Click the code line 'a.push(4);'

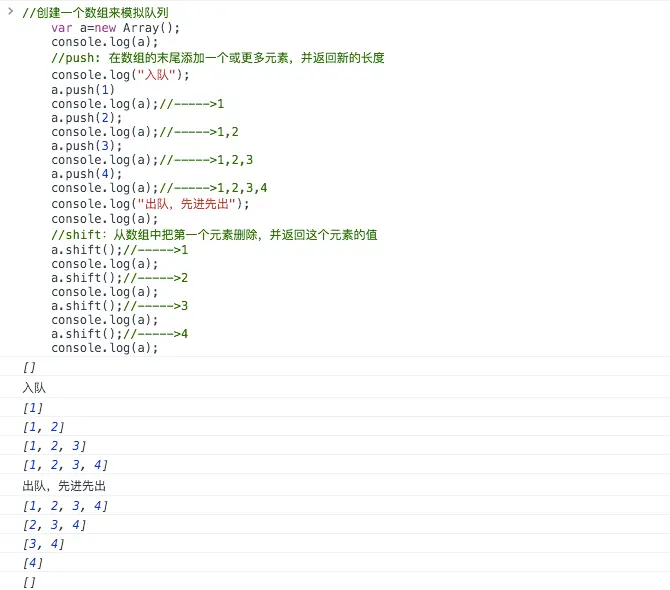pyautogui.click(x=87, y=174)
